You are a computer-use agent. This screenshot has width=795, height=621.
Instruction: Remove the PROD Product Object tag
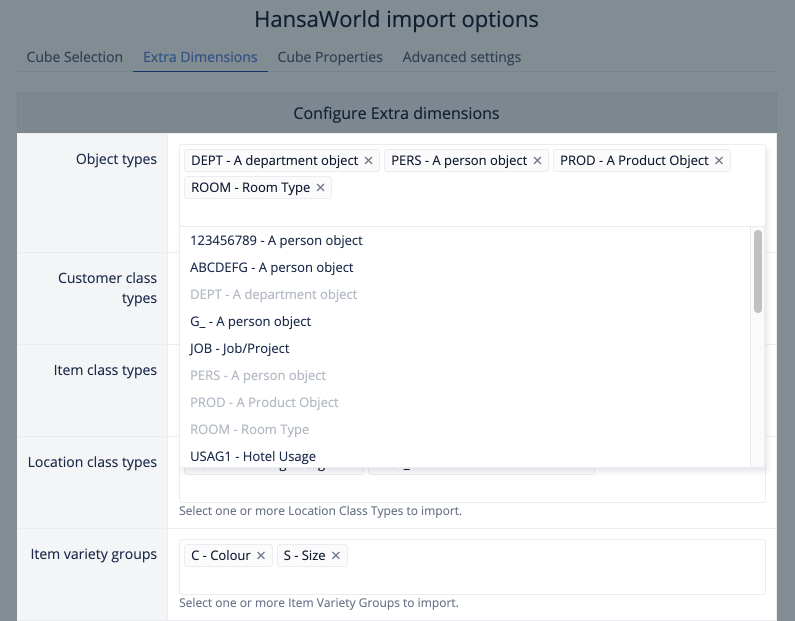coord(719,160)
